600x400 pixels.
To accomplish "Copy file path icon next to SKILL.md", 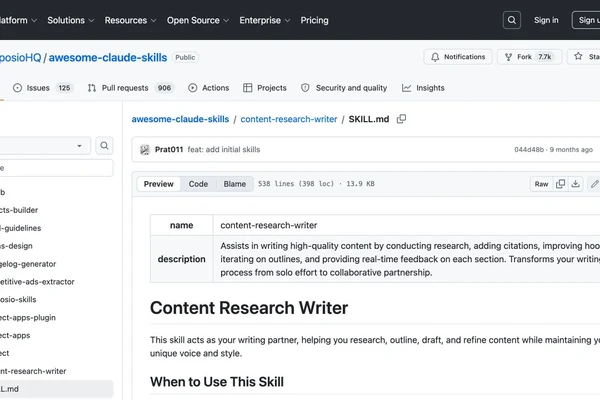I will coord(401,119).
